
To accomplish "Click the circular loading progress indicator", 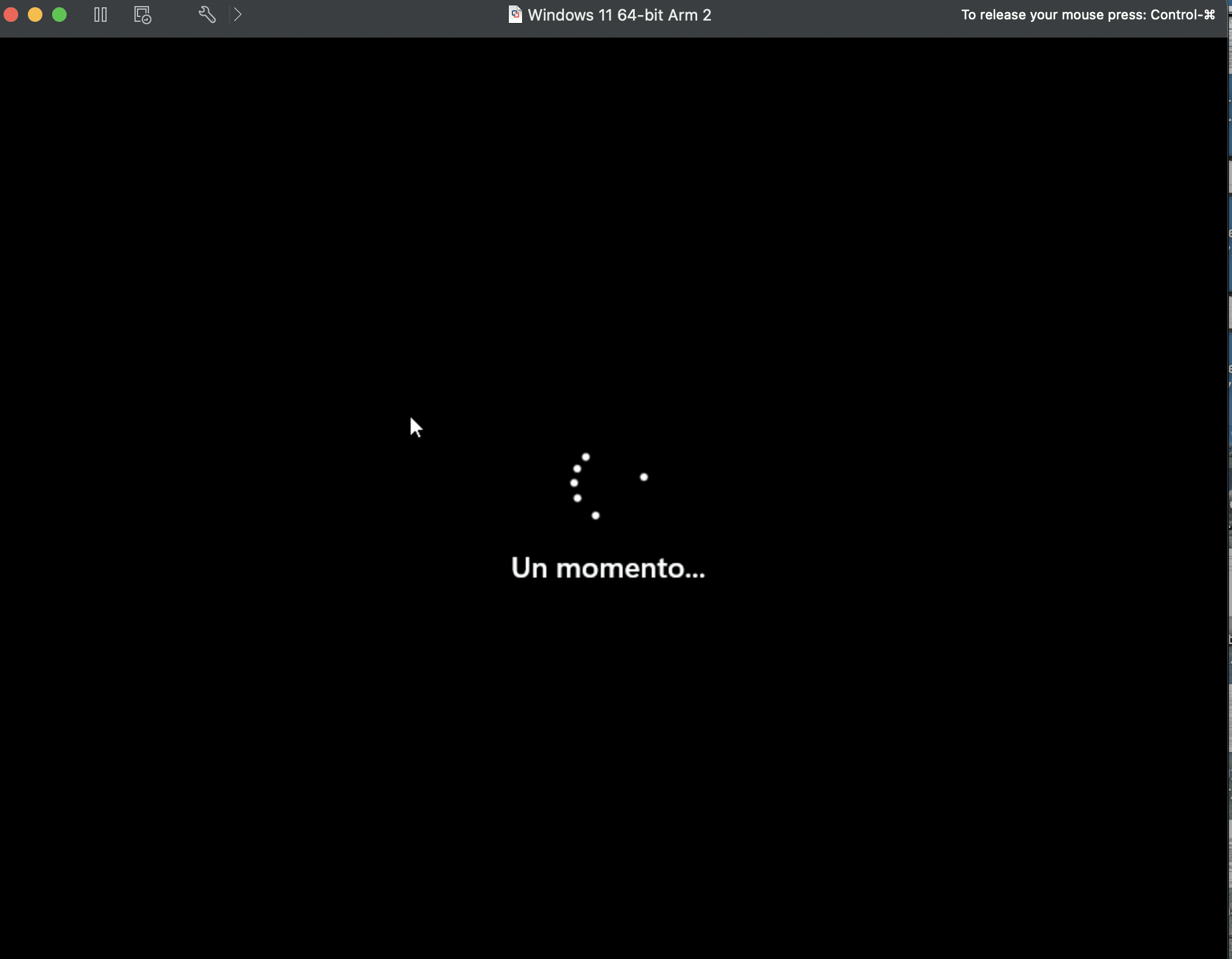I will tap(608, 484).
